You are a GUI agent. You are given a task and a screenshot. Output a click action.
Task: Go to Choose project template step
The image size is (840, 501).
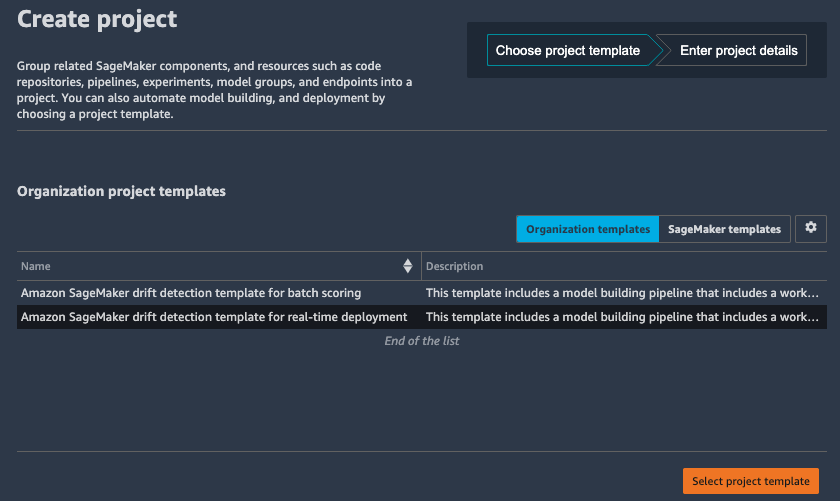[x=567, y=50]
